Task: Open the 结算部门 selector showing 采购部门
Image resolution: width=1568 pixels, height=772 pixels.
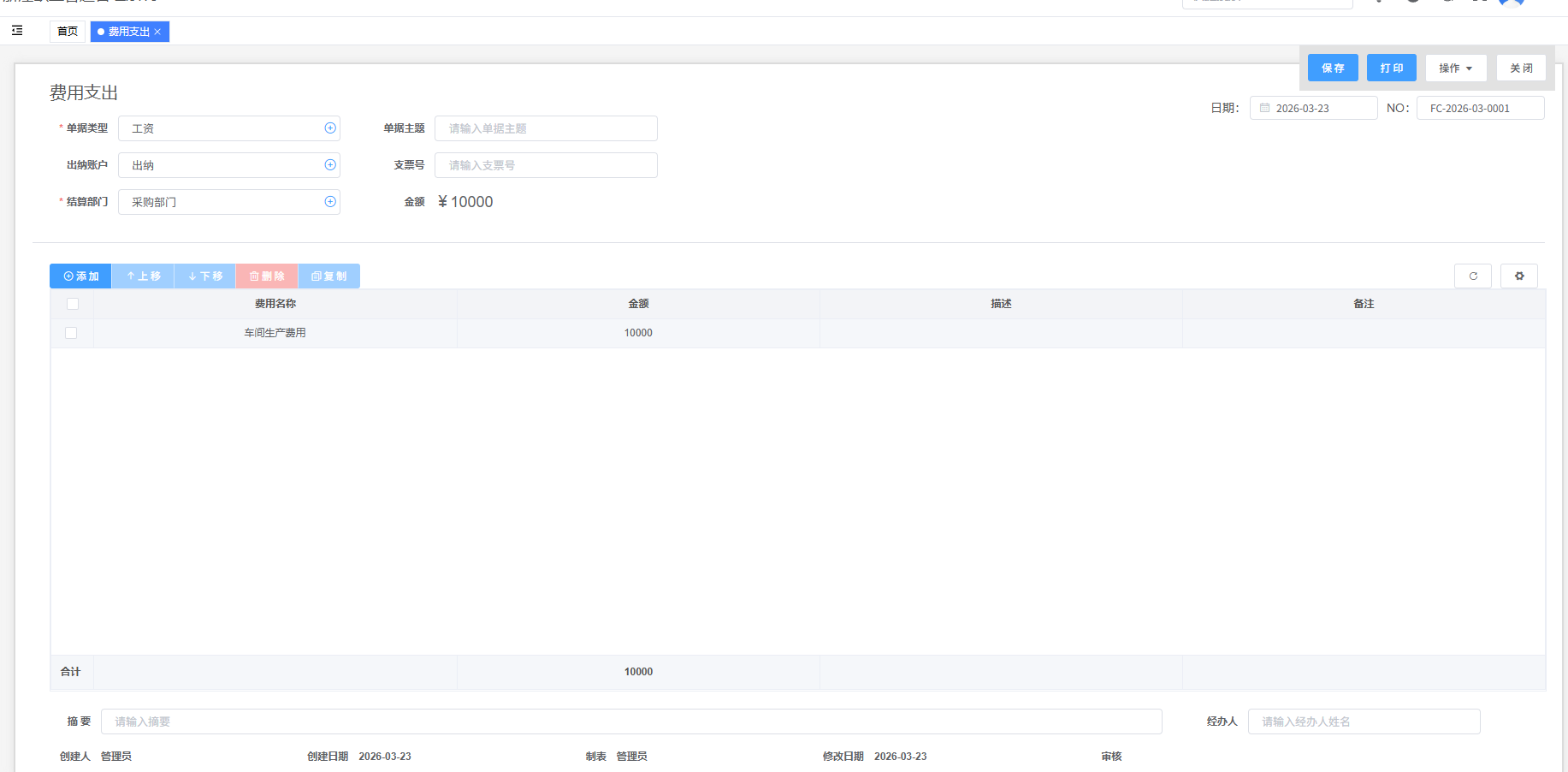Action: click(x=221, y=202)
